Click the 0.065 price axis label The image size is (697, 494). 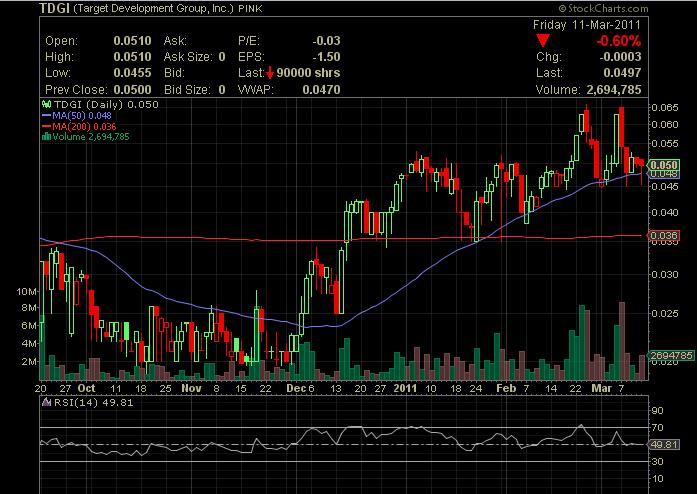pyautogui.click(x=665, y=108)
